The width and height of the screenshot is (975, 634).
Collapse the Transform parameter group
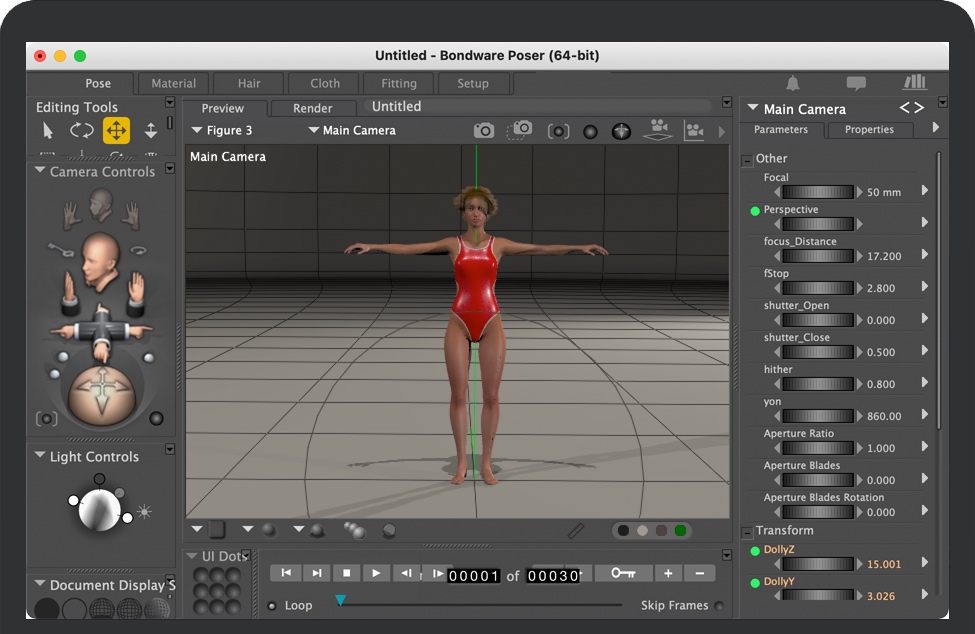click(747, 532)
